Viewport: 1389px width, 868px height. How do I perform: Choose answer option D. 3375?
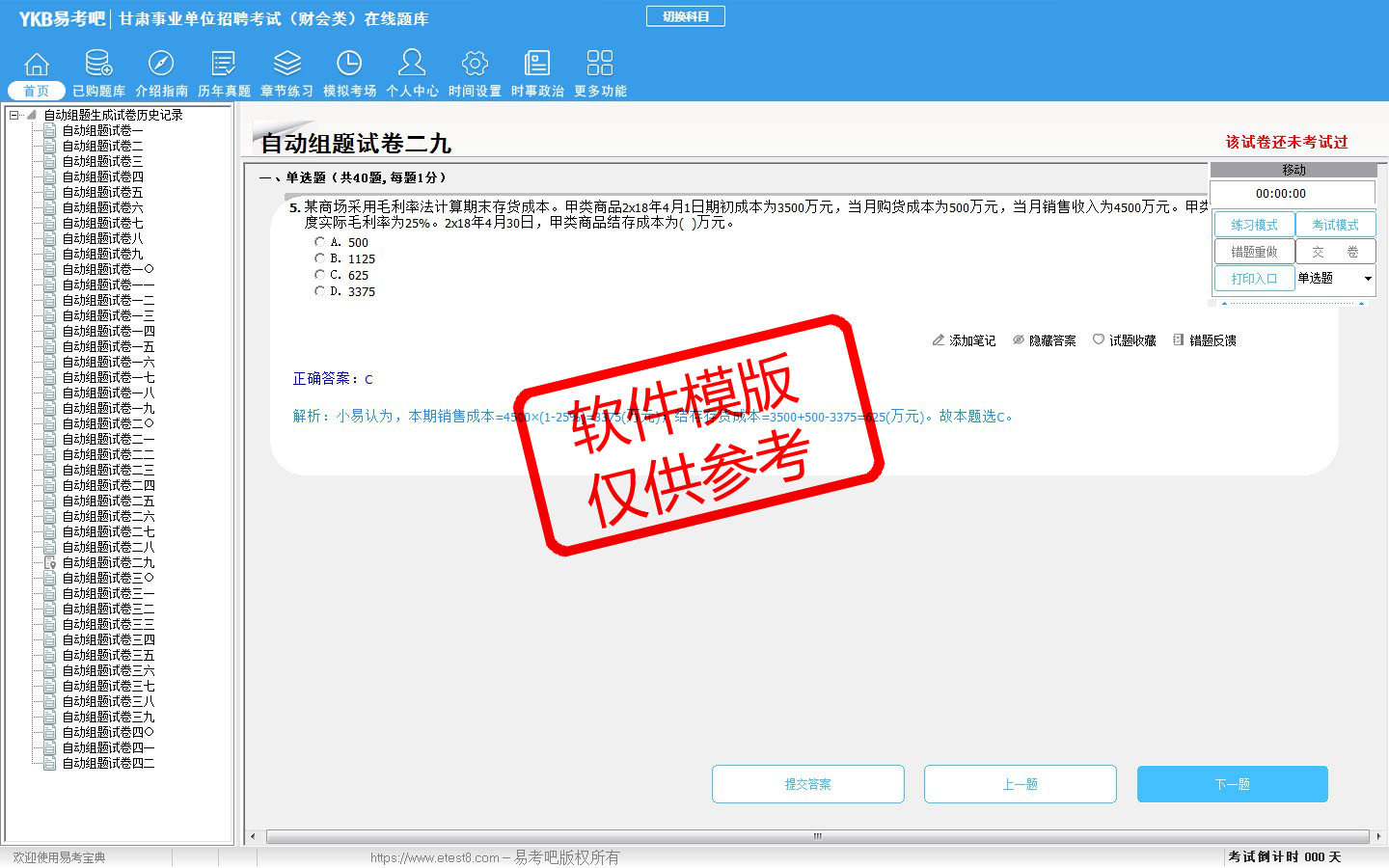click(x=319, y=291)
